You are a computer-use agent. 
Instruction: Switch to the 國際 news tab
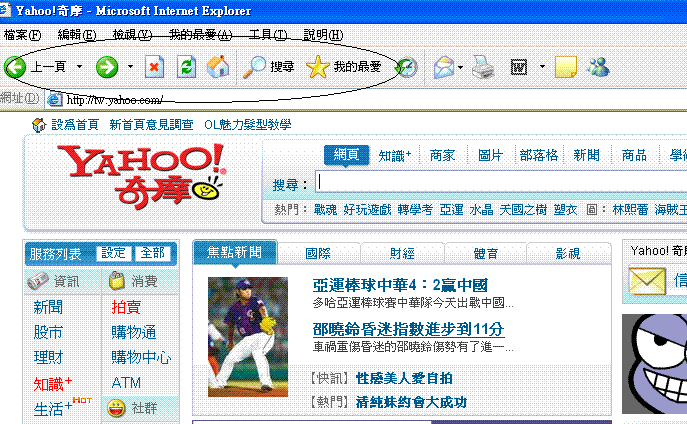pos(318,253)
